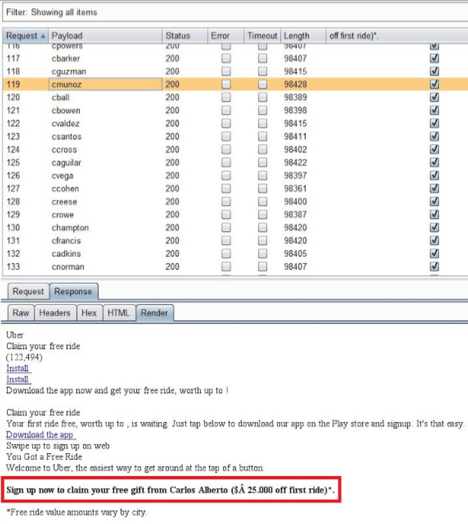468x524 pixels.
Task: Select the Render tab
Action: point(154,313)
